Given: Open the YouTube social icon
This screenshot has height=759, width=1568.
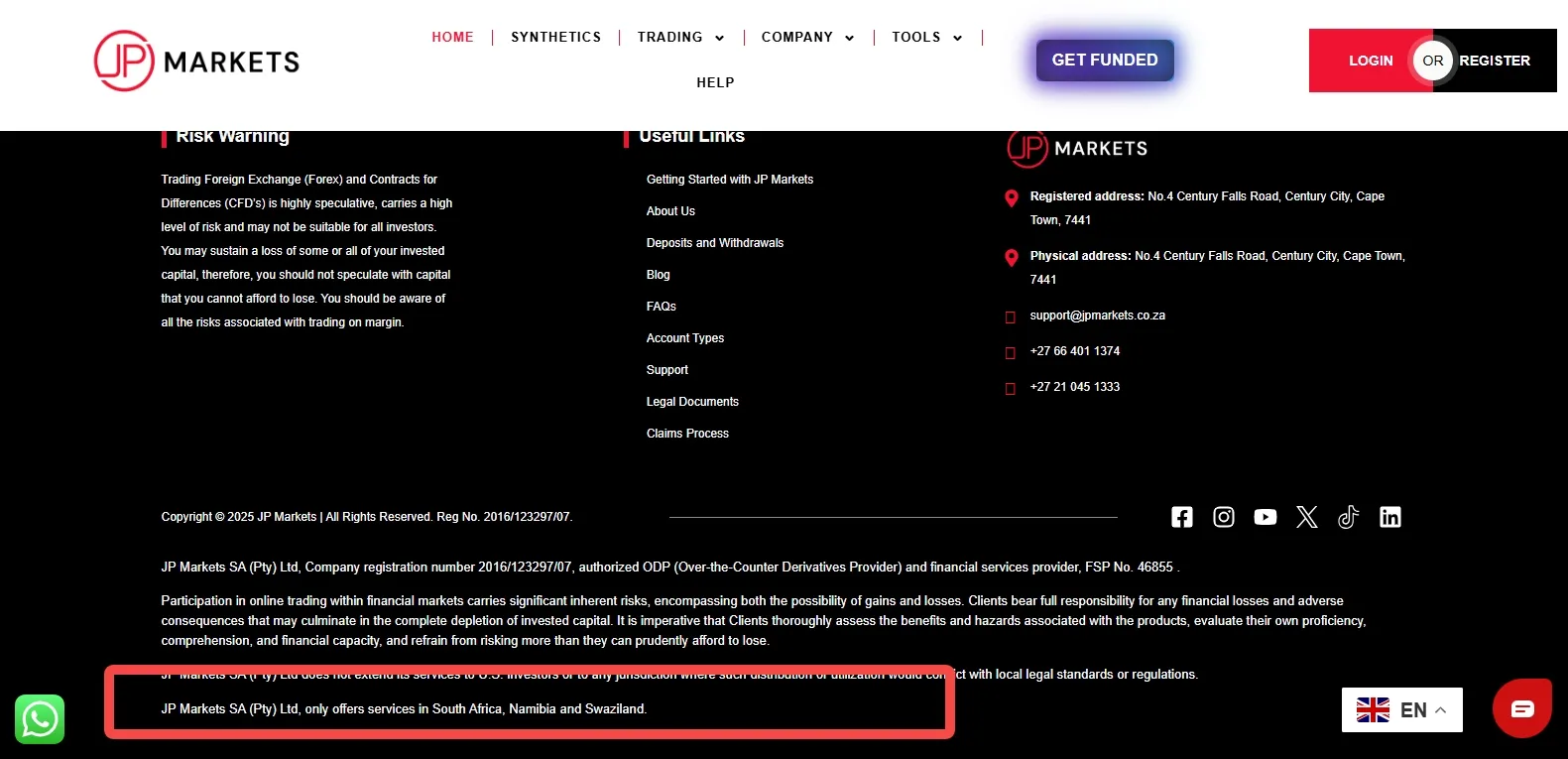Looking at the screenshot, I should tap(1266, 517).
